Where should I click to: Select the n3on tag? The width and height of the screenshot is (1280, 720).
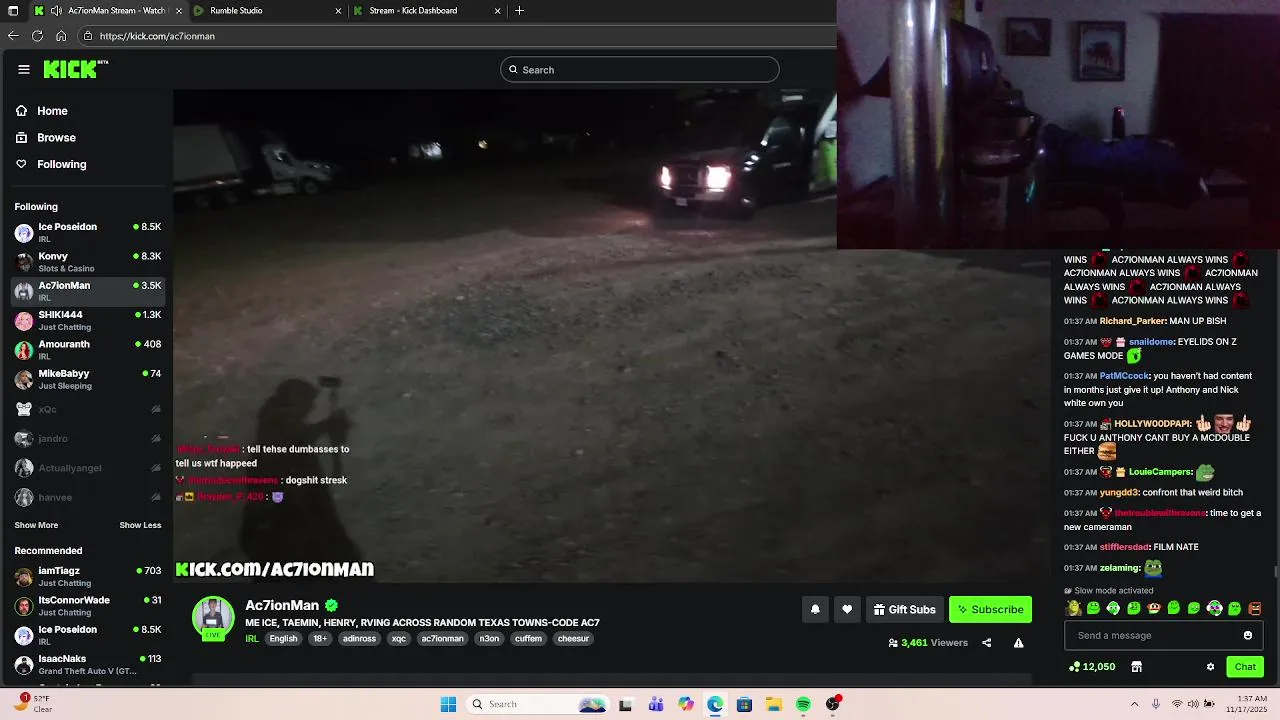[489, 639]
